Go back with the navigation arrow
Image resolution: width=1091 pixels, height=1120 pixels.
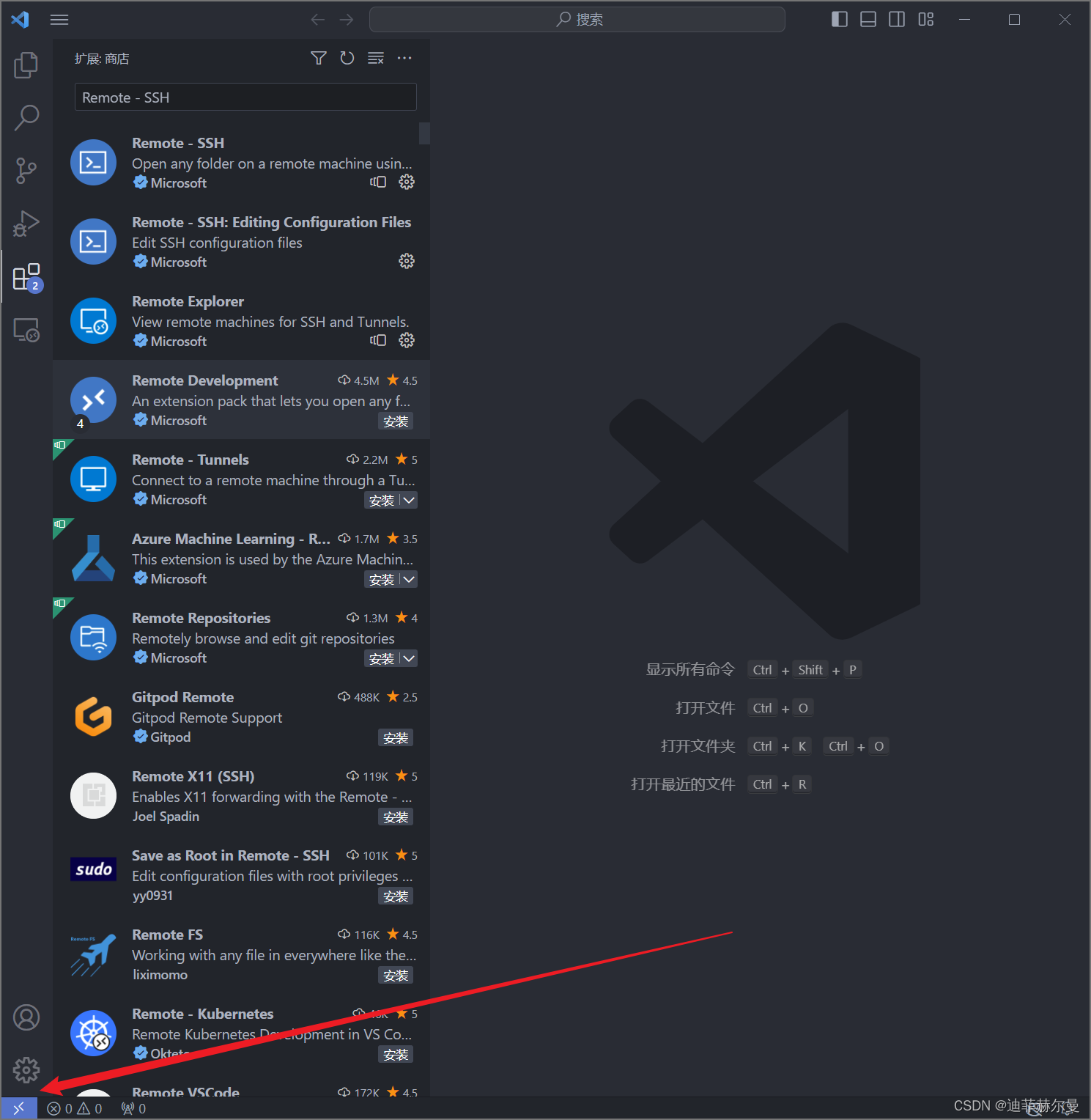pos(317,20)
